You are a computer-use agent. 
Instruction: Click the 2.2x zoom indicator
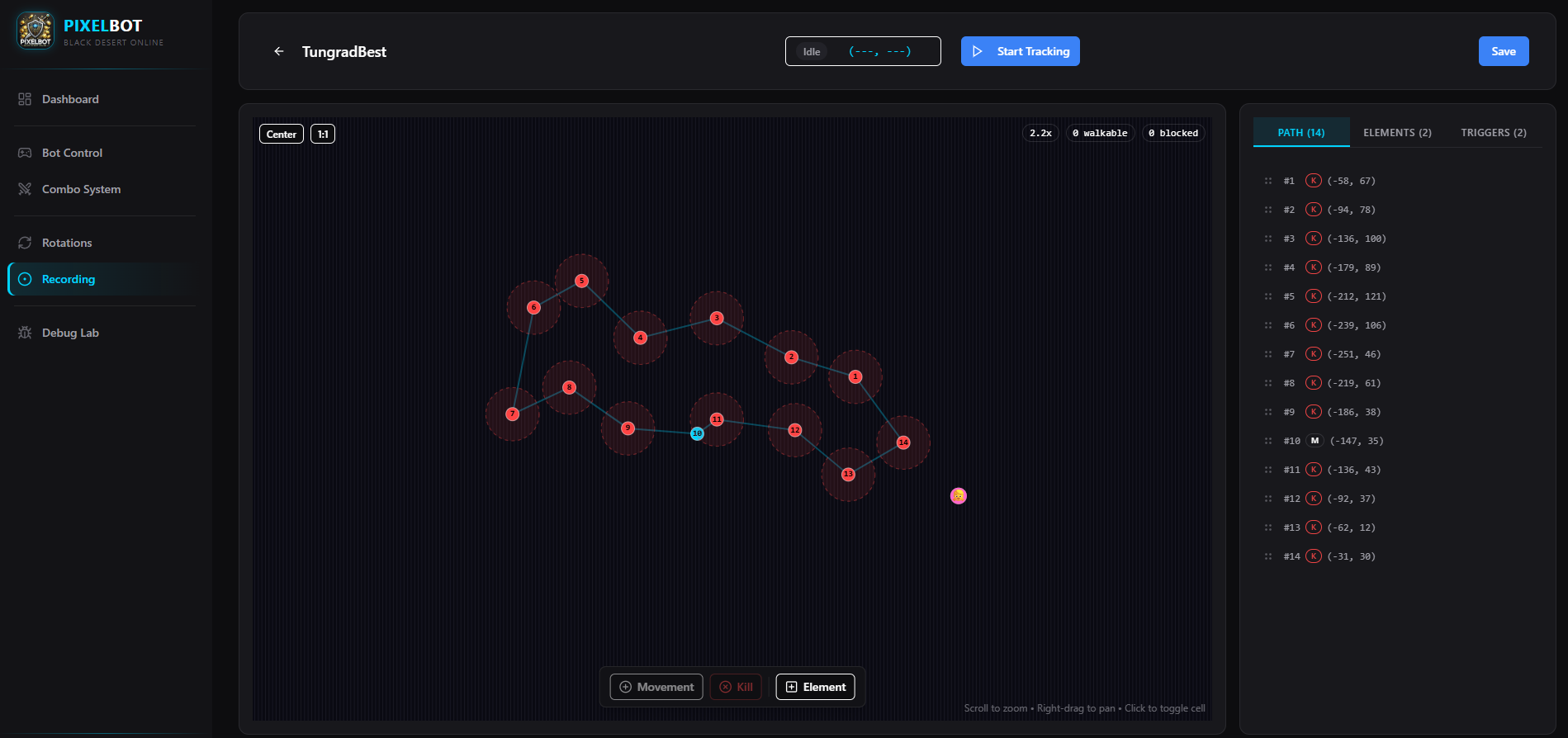tap(1040, 133)
